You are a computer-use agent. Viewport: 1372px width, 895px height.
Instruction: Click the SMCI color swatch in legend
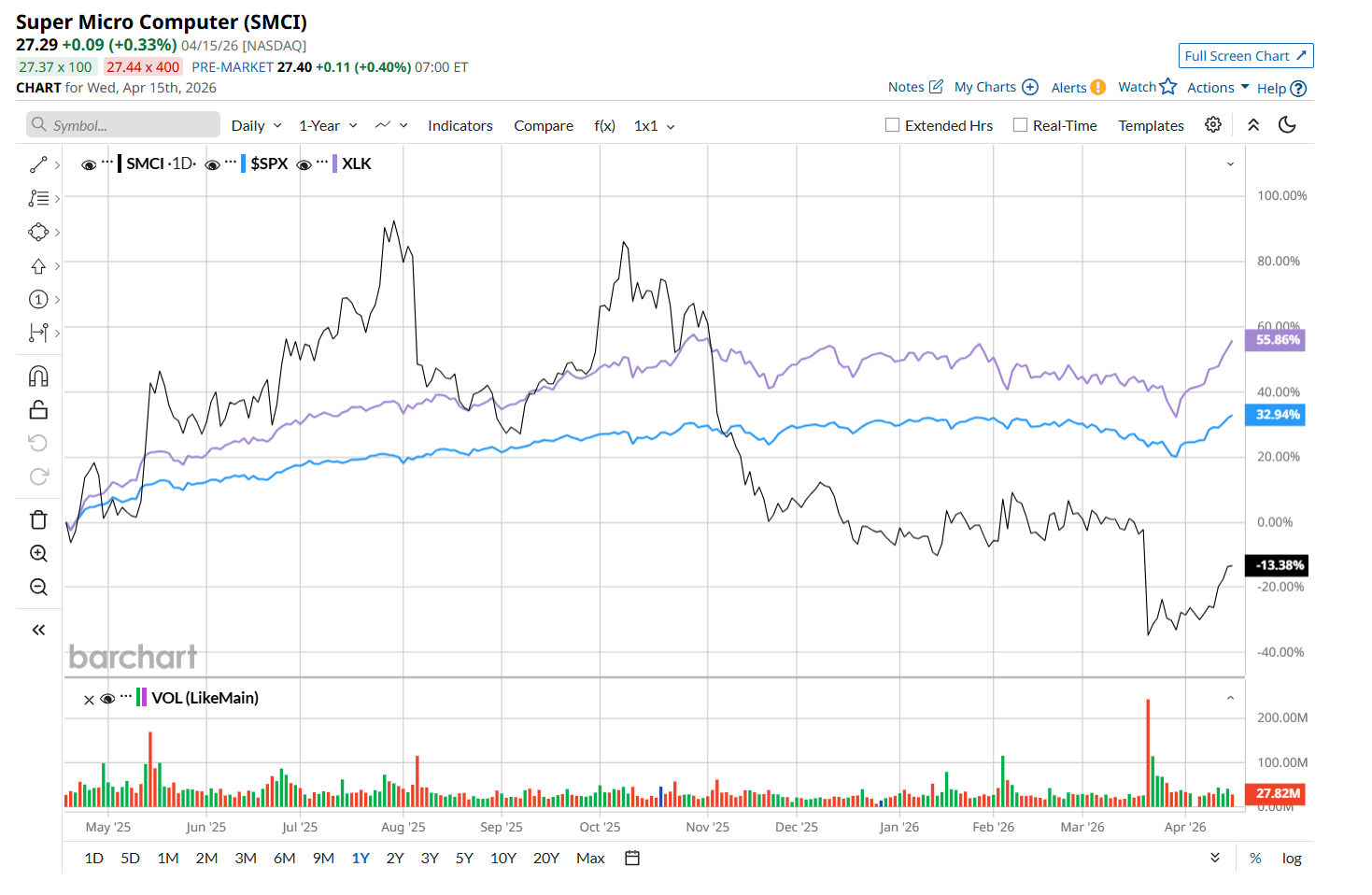tap(120, 164)
